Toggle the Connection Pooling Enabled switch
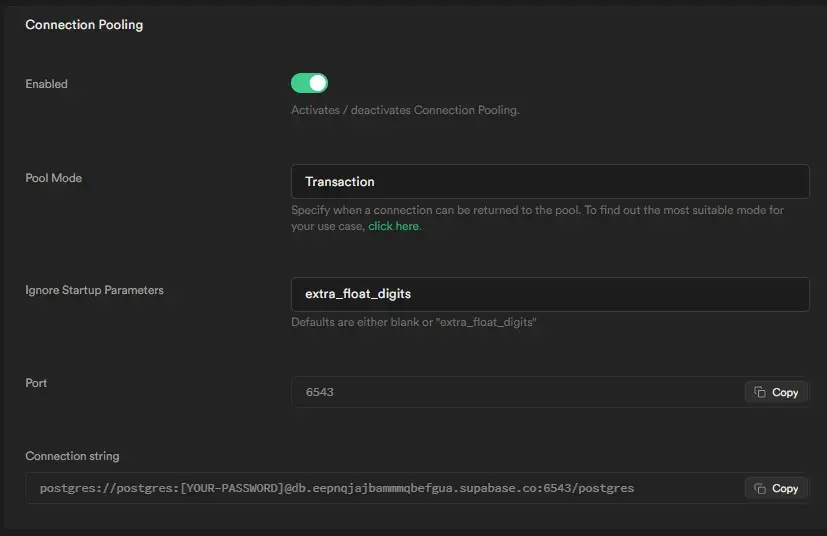 309,83
